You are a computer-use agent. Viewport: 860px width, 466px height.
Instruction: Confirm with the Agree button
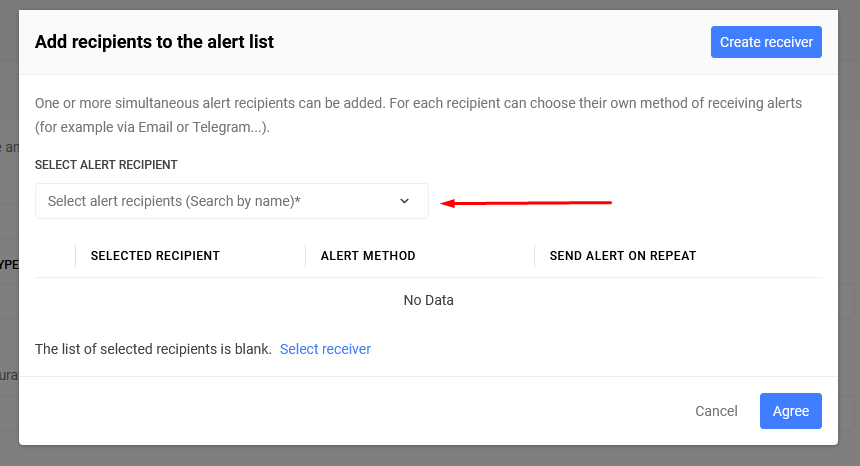pos(790,411)
